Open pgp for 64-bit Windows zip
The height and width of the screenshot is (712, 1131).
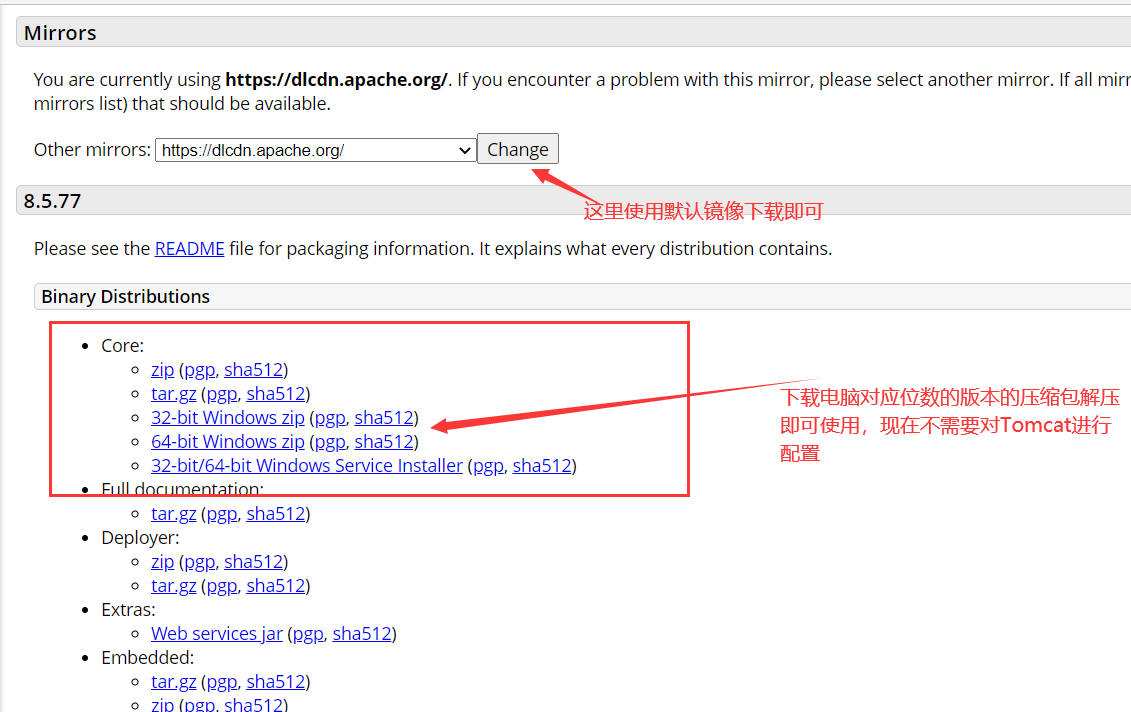(330, 441)
